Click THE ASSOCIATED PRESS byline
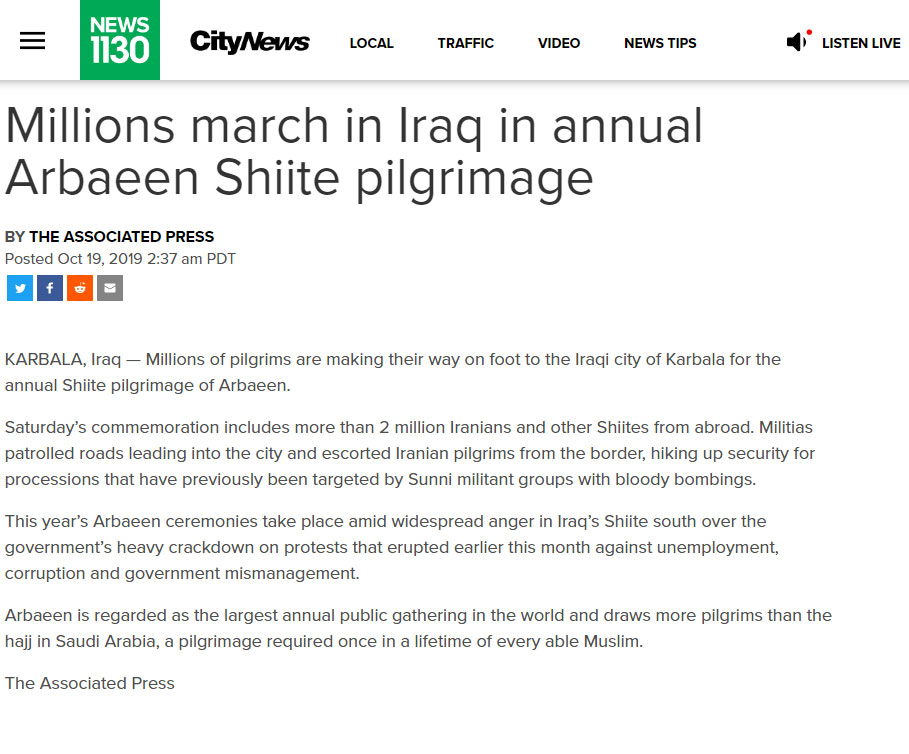Image resolution: width=909 pixels, height=754 pixels. 122,236
